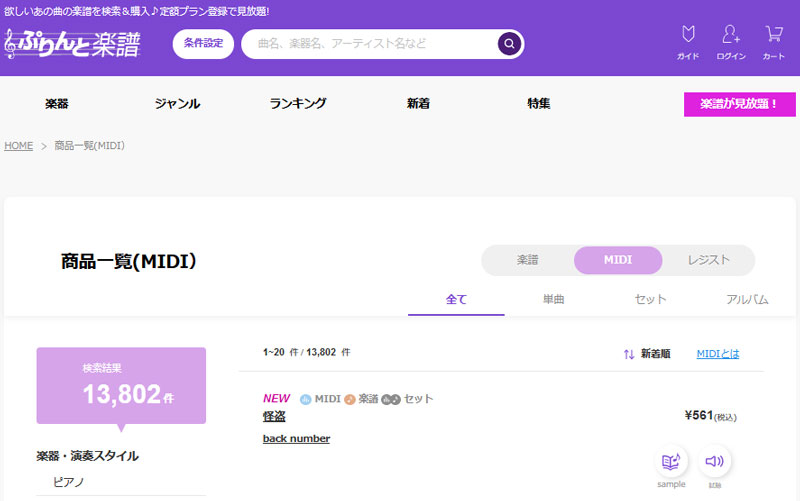Select the アルバム tab
This screenshot has width=800, height=501.
(x=747, y=299)
